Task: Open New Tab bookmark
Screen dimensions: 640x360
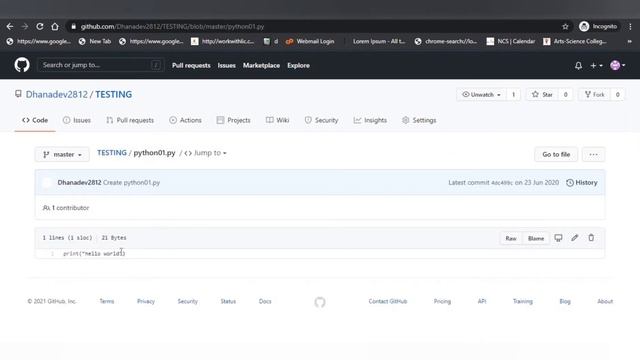Action: coord(95,41)
